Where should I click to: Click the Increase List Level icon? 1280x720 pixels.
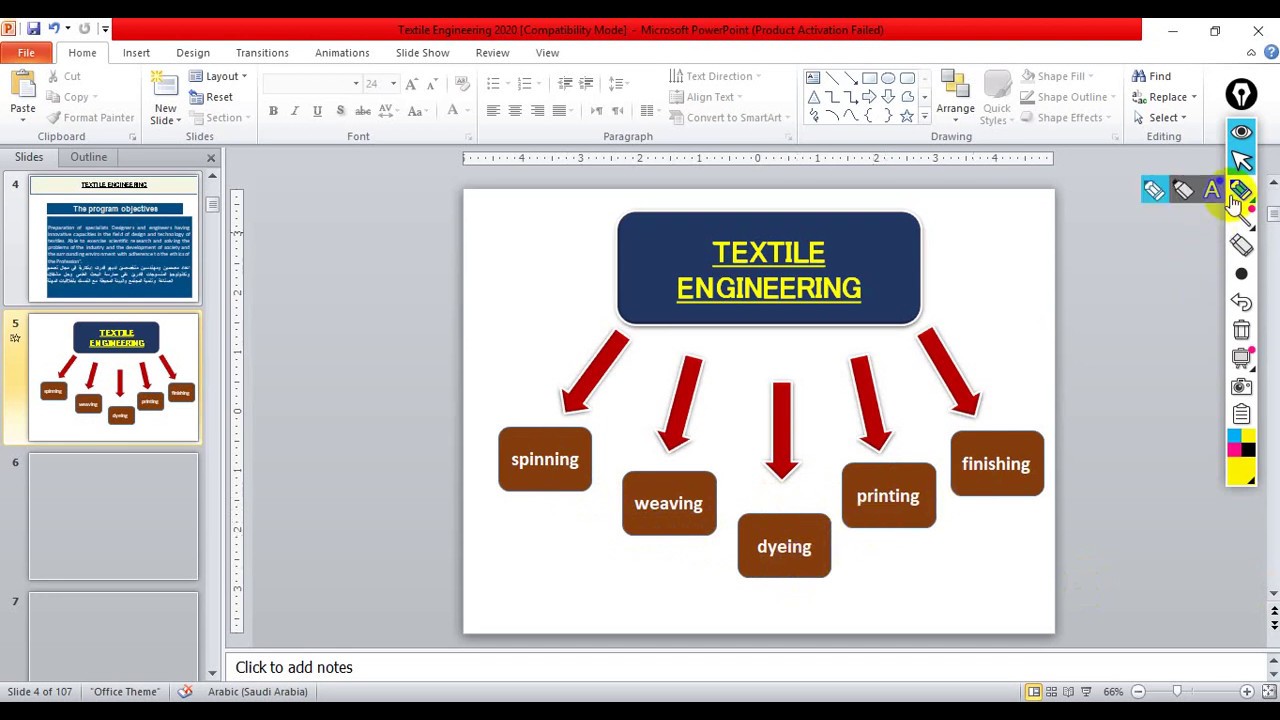(x=586, y=84)
